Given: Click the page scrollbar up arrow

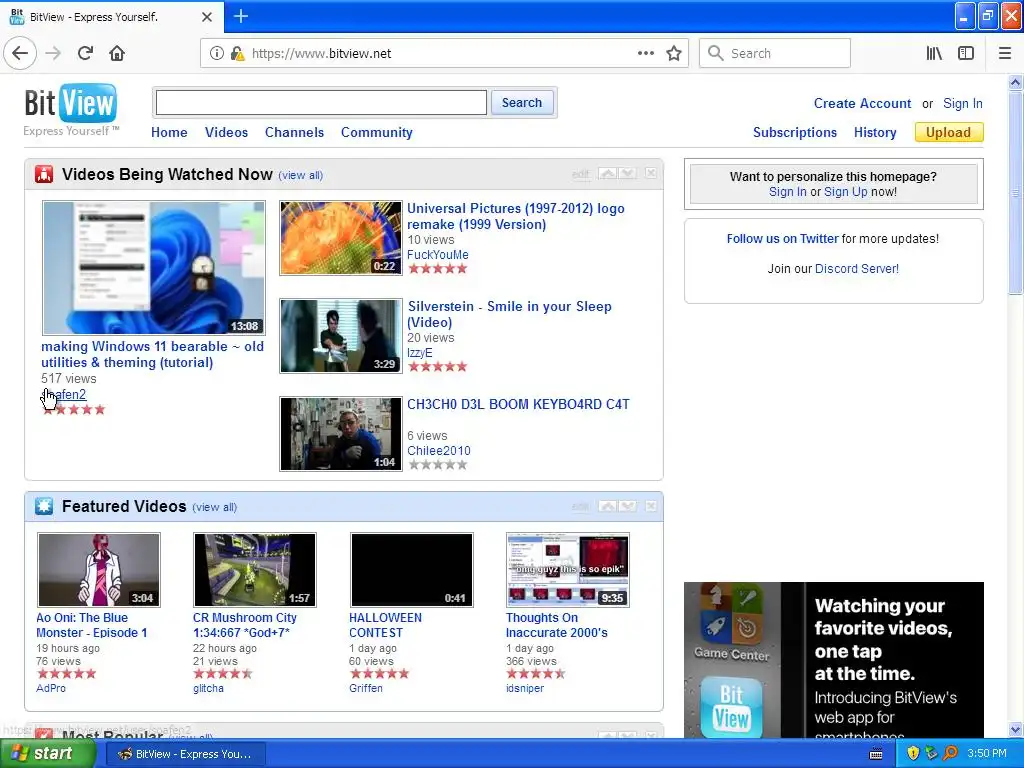Looking at the screenshot, I should pyautogui.click(x=1016, y=82).
